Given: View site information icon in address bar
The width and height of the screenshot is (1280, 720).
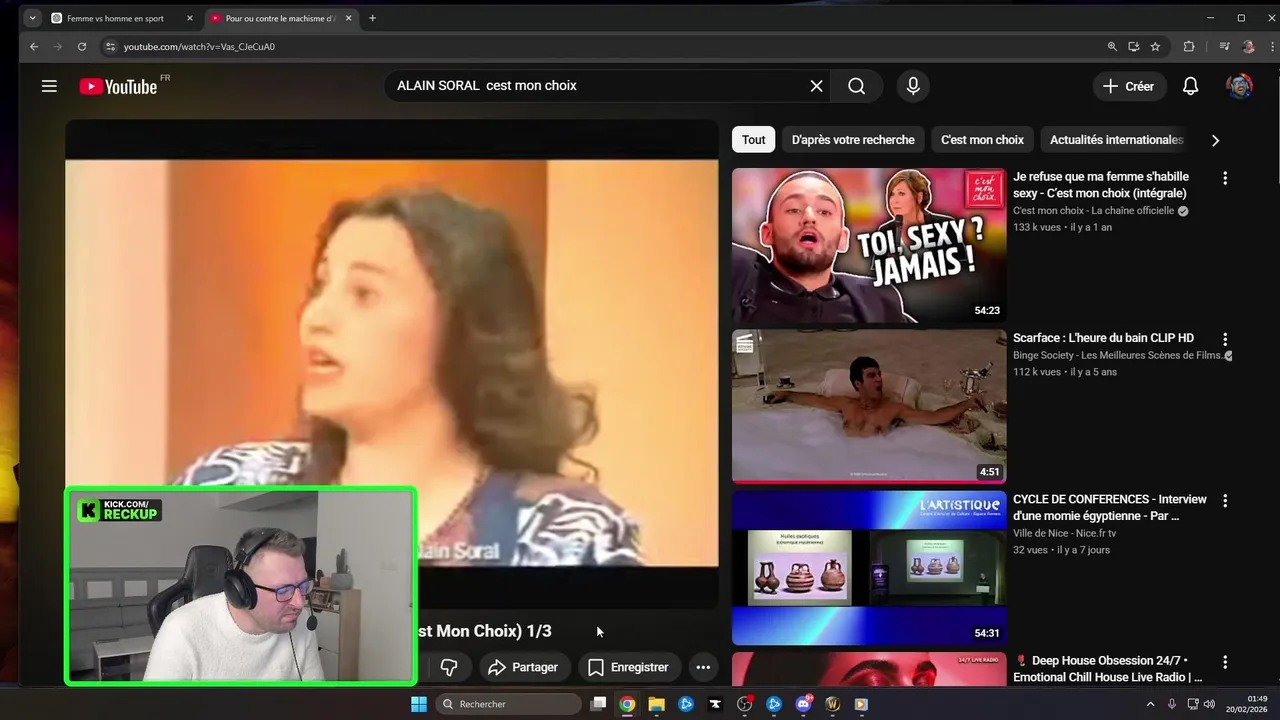Looking at the screenshot, I should (x=111, y=46).
